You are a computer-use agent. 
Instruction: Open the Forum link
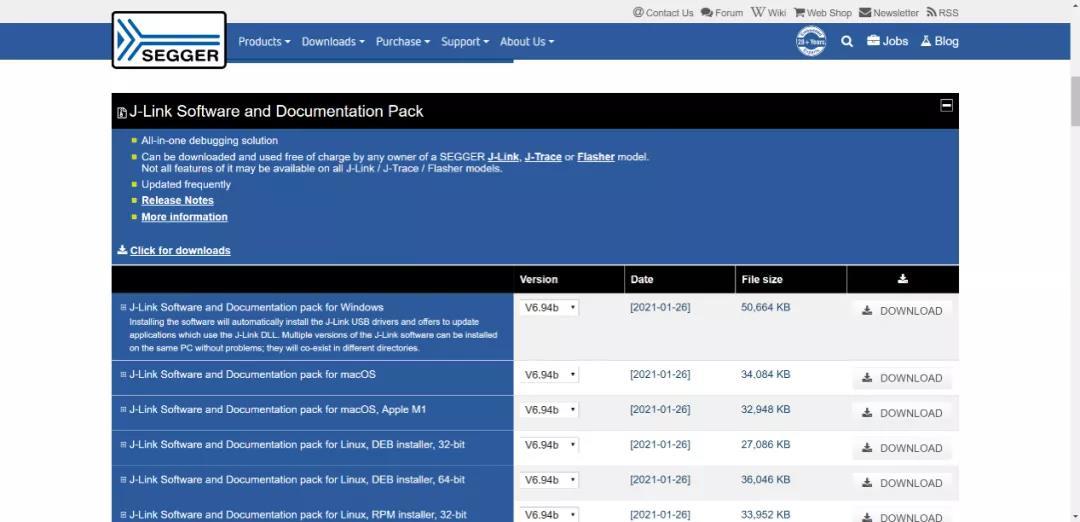coord(722,13)
